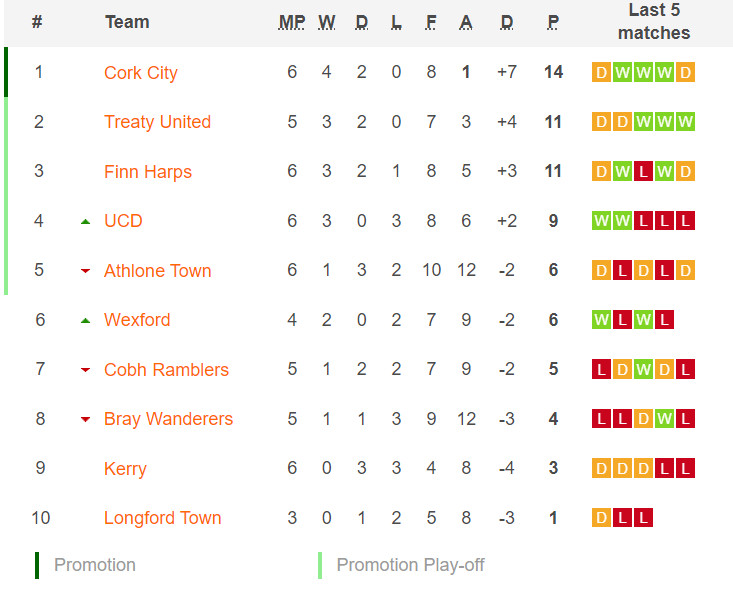Click the red down arrow beside Athlone Town
The image size is (733, 592).
point(85,271)
